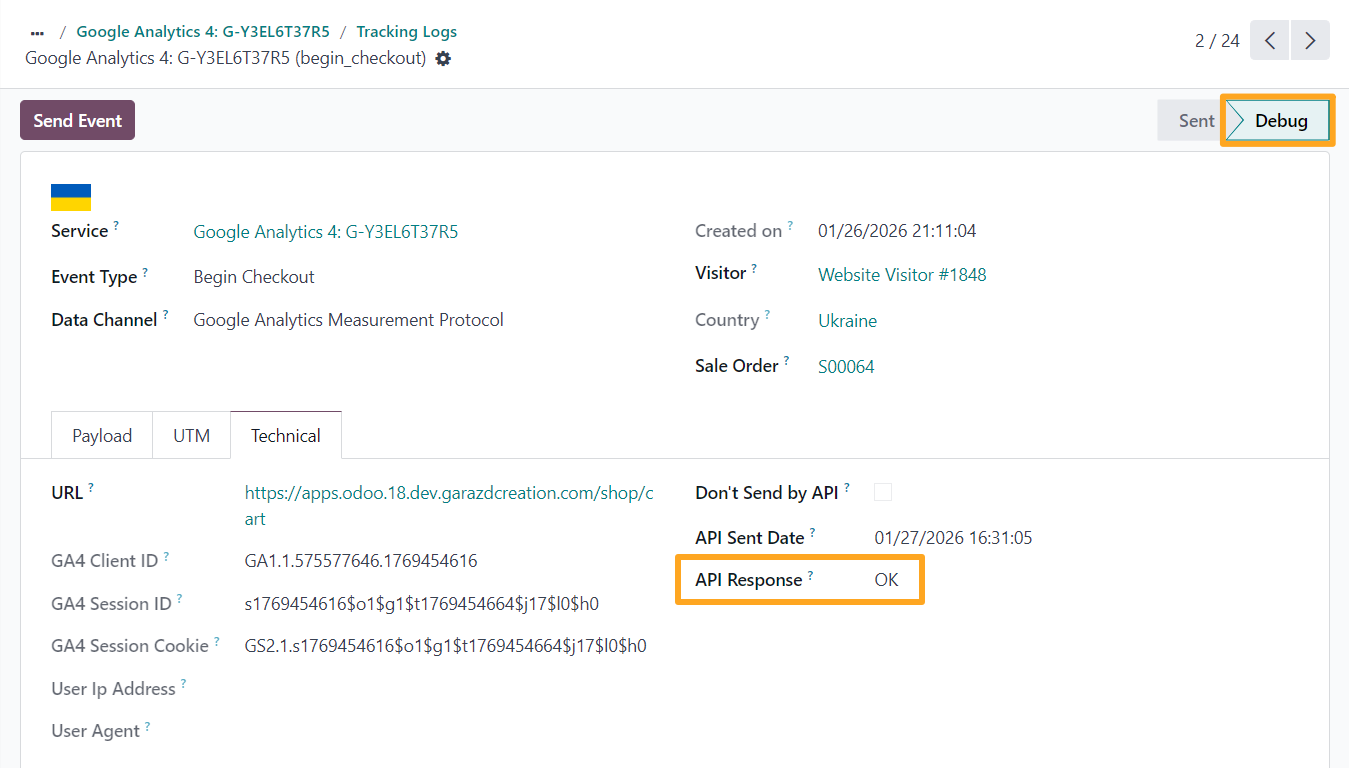Show help tooltip for Created on

[790, 226]
